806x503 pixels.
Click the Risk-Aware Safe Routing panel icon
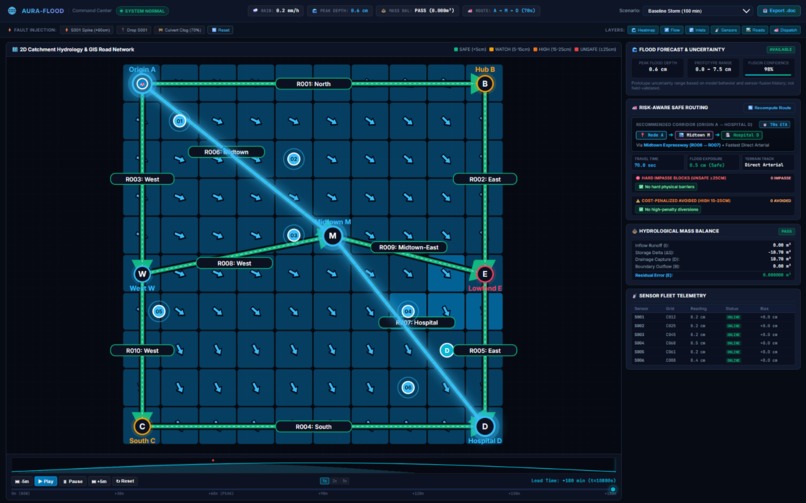coord(634,108)
